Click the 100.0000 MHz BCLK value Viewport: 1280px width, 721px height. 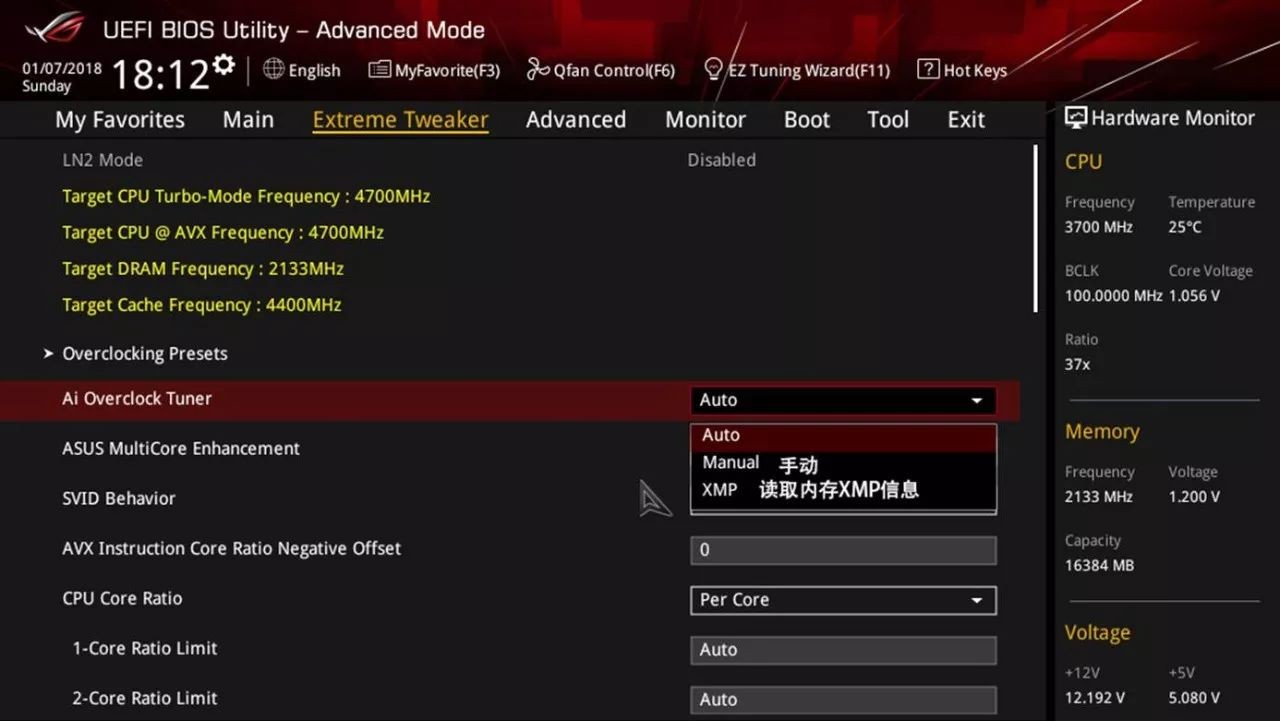click(1113, 296)
